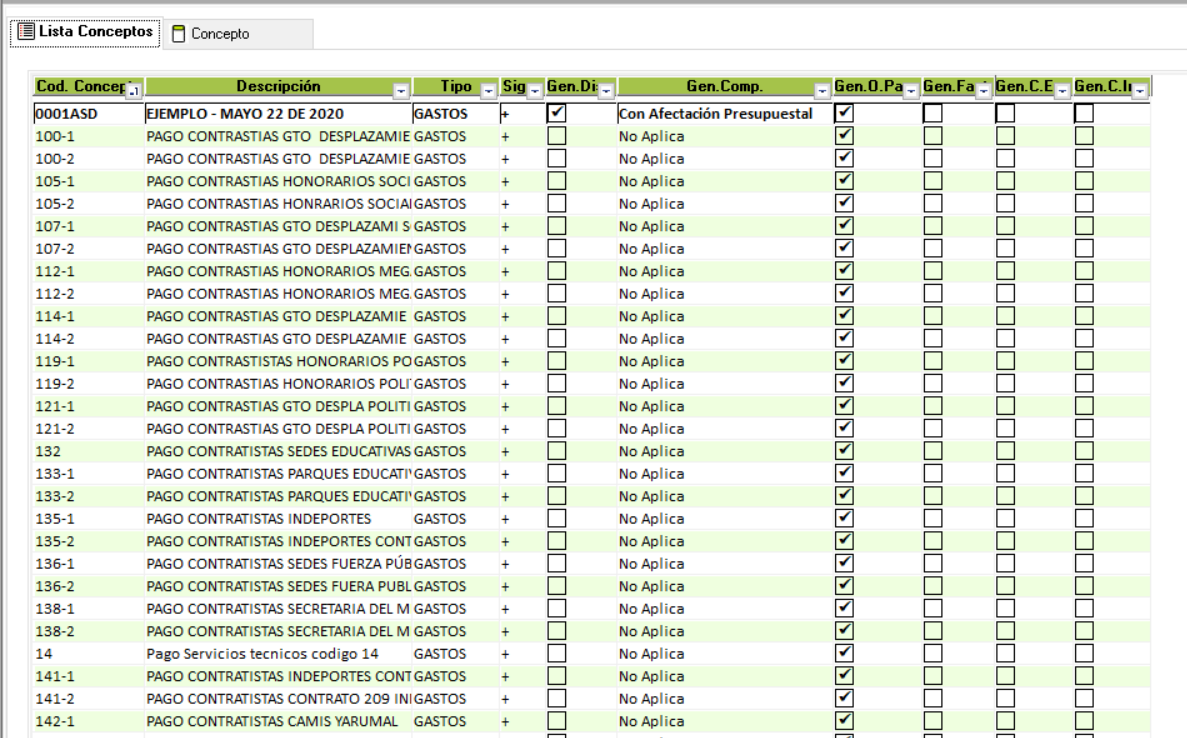Enable Gen.Fa checkbox for concept 105-1
This screenshot has height=738, width=1187.
(x=932, y=181)
